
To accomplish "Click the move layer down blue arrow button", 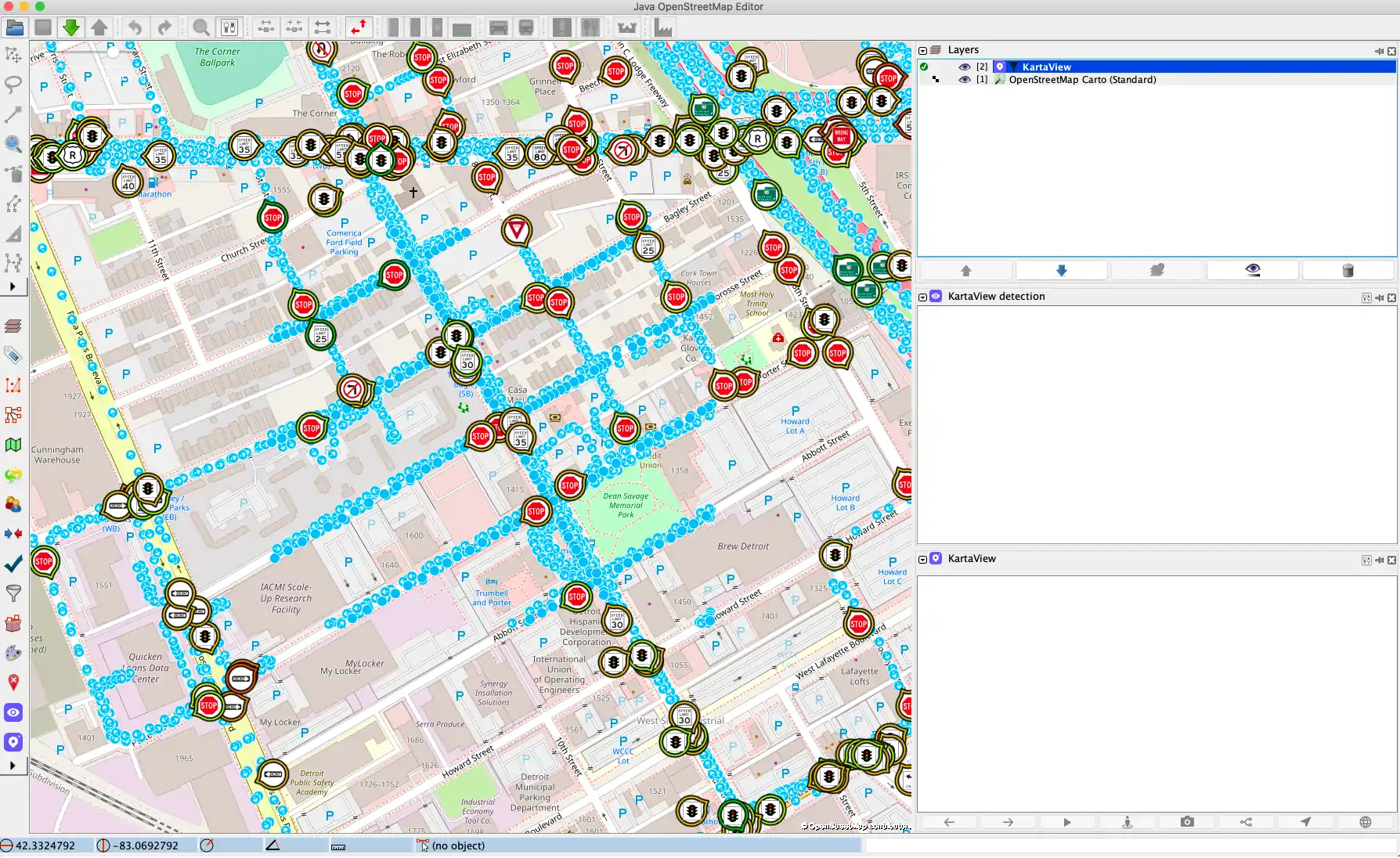I will pyautogui.click(x=1061, y=270).
